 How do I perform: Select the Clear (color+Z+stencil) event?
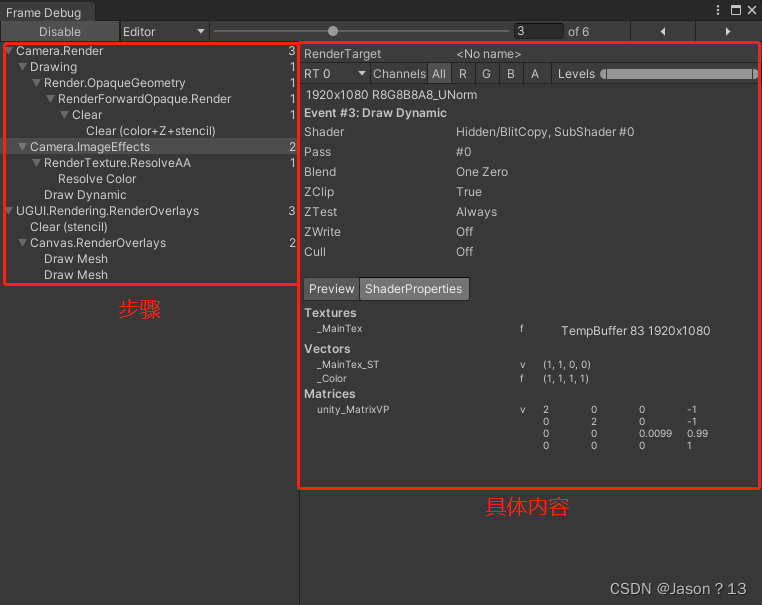pos(151,131)
